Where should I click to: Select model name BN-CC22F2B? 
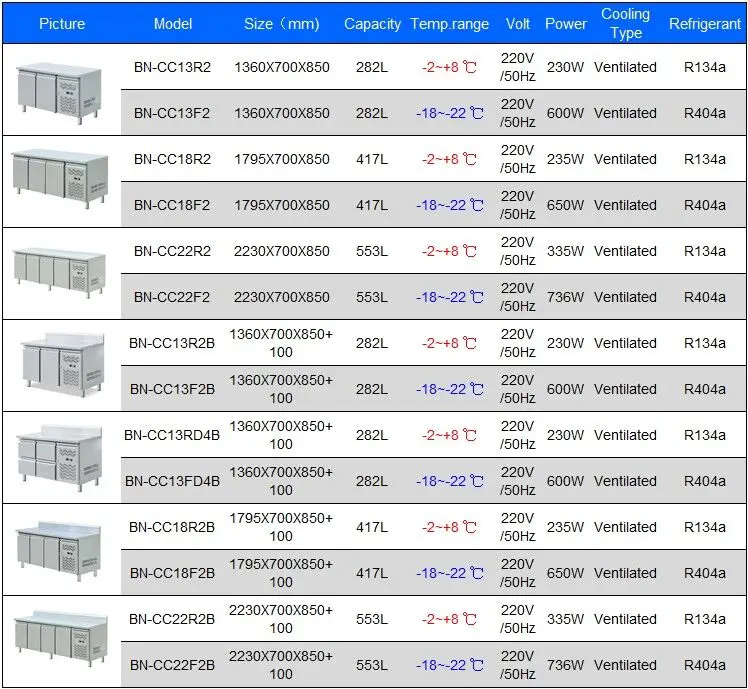click(x=172, y=665)
